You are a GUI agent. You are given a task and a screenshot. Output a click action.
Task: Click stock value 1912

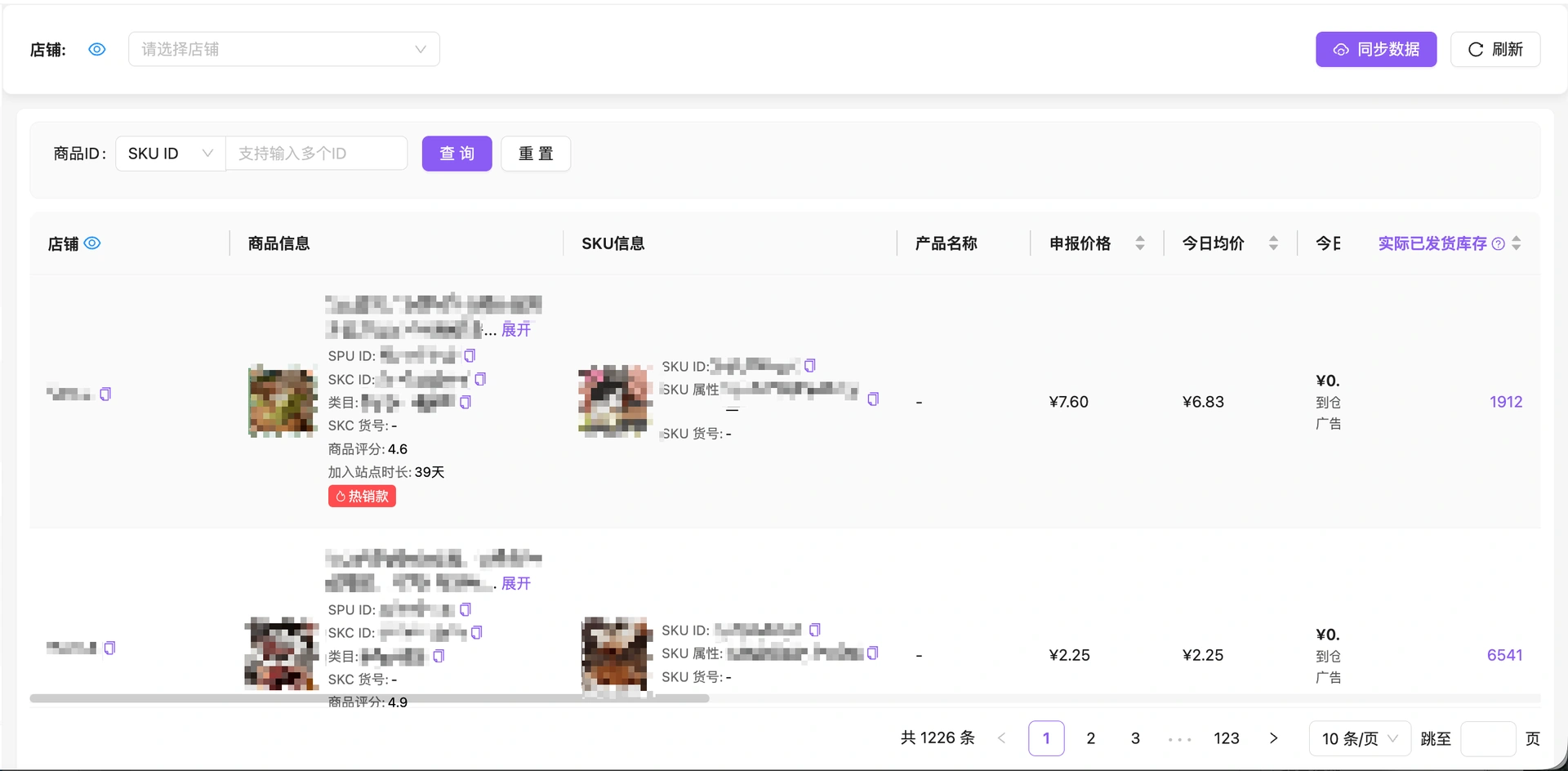coord(1506,402)
